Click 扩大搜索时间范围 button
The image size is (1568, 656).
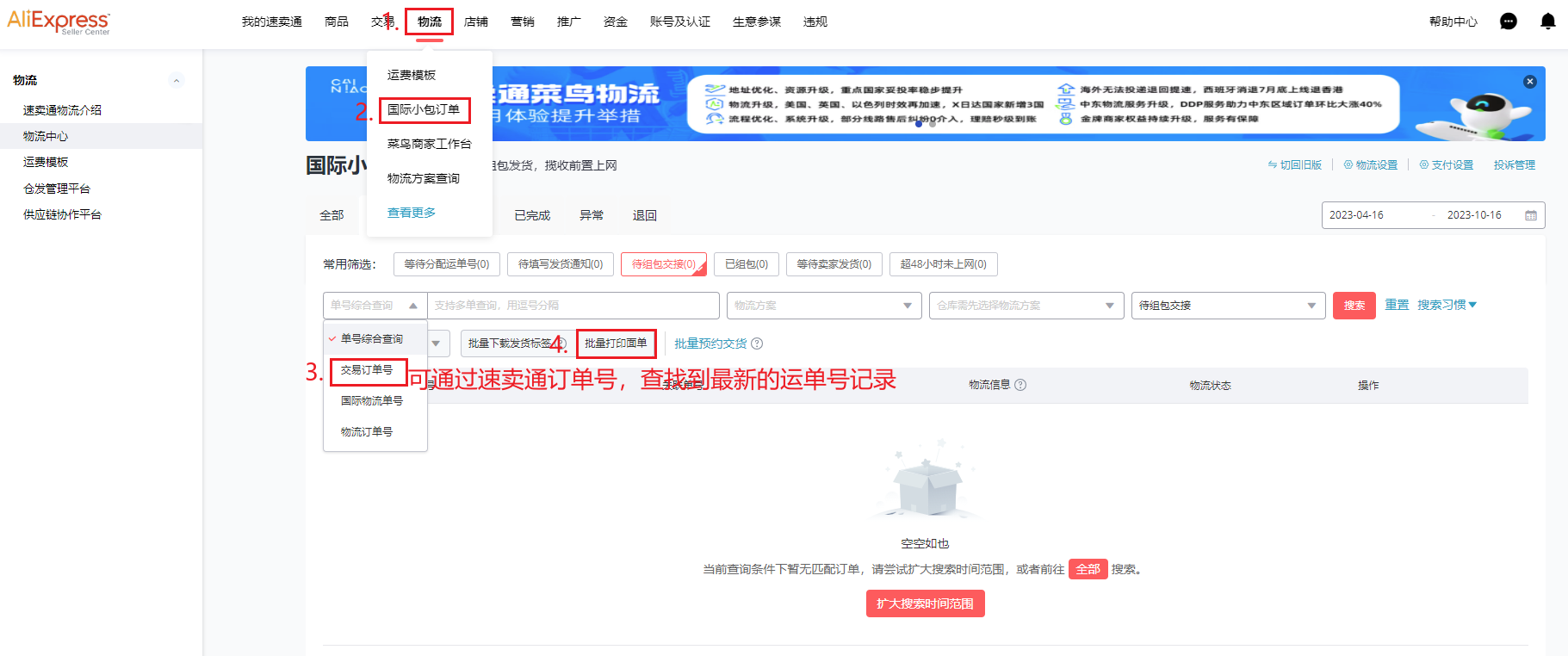(x=925, y=603)
